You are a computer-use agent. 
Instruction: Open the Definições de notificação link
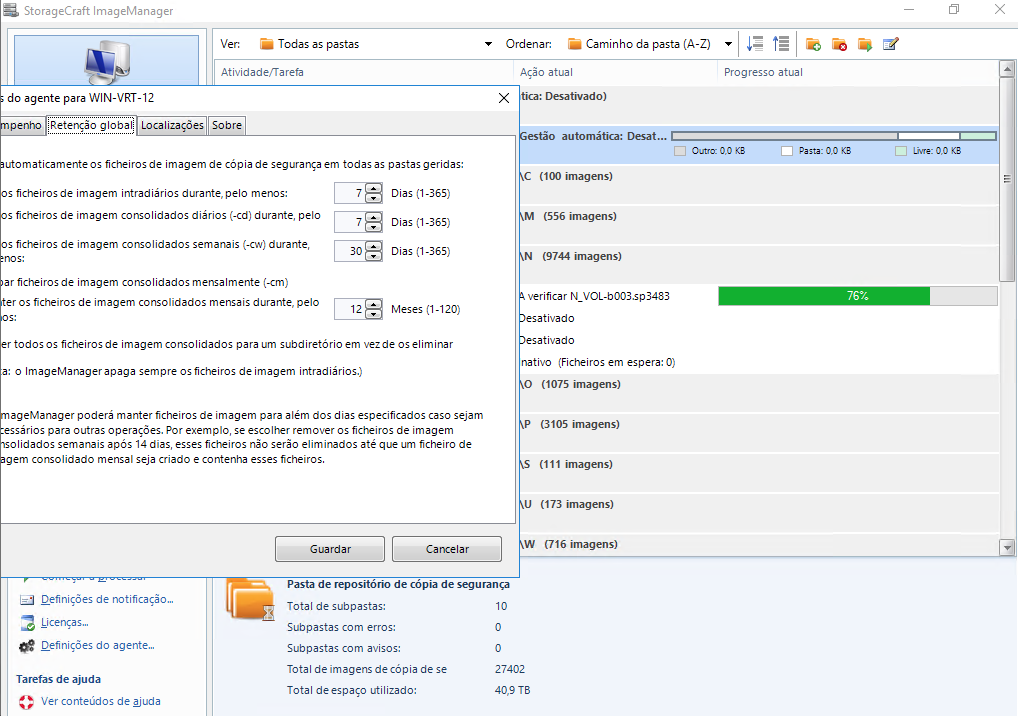[x=107, y=599]
